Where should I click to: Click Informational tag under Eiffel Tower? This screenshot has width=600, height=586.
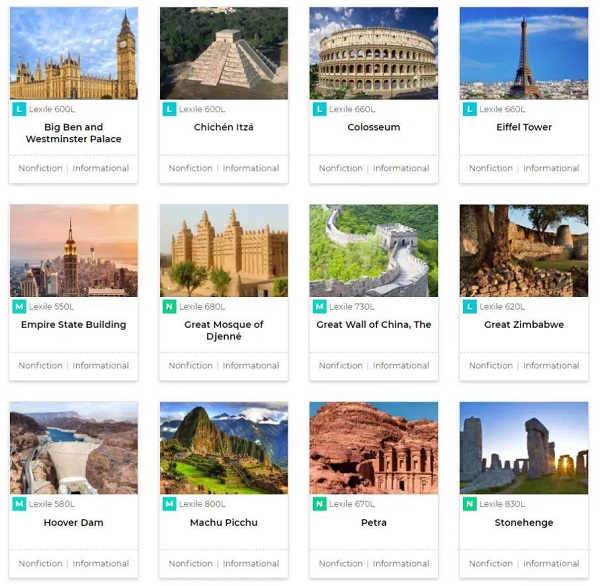pos(551,168)
